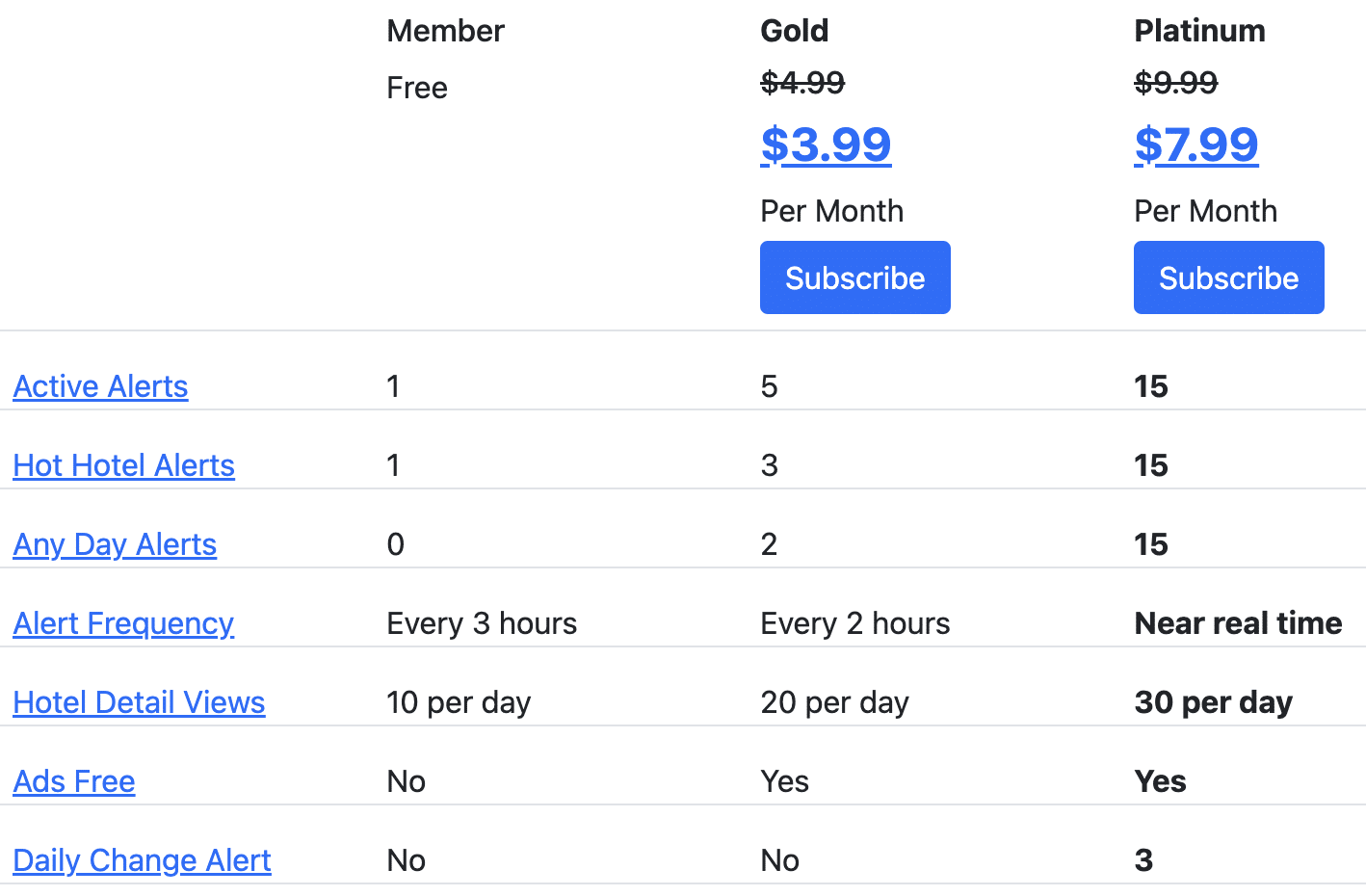The image size is (1366, 896).
Task: Click the Gold plan Subscribe button
Action: (854, 277)
